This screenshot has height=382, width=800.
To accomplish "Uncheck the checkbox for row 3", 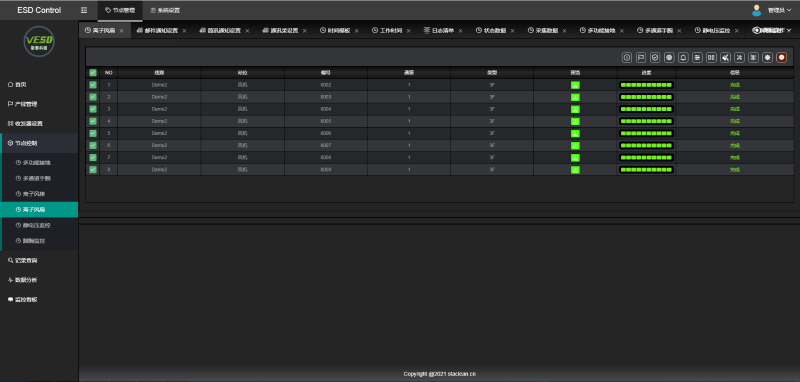I will click(93, 109).
